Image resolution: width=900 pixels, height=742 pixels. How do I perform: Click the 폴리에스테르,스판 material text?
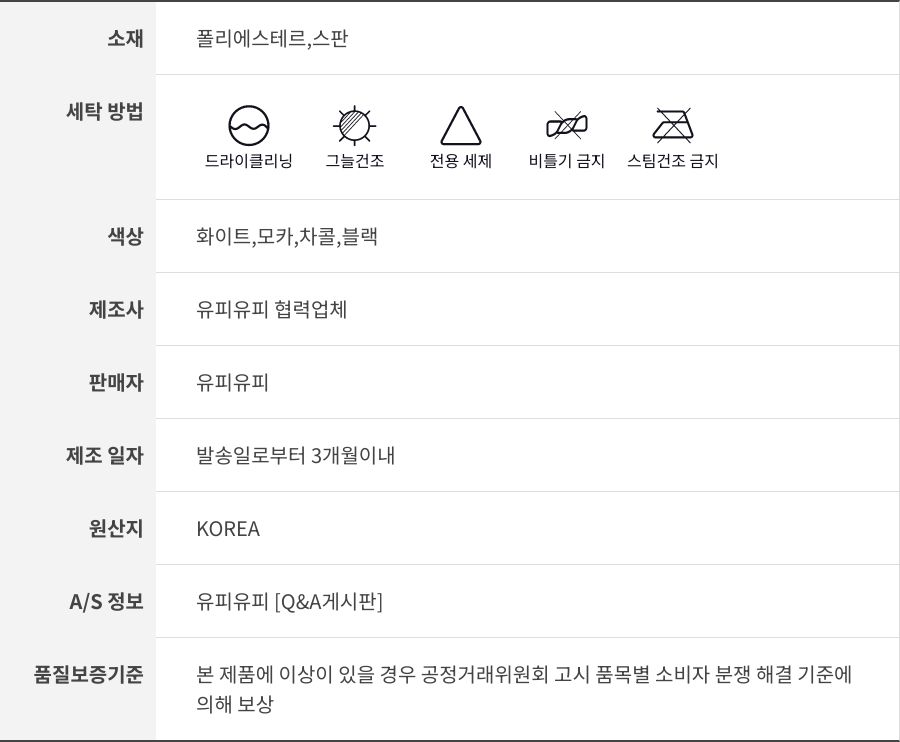click(x=272, y=39)
